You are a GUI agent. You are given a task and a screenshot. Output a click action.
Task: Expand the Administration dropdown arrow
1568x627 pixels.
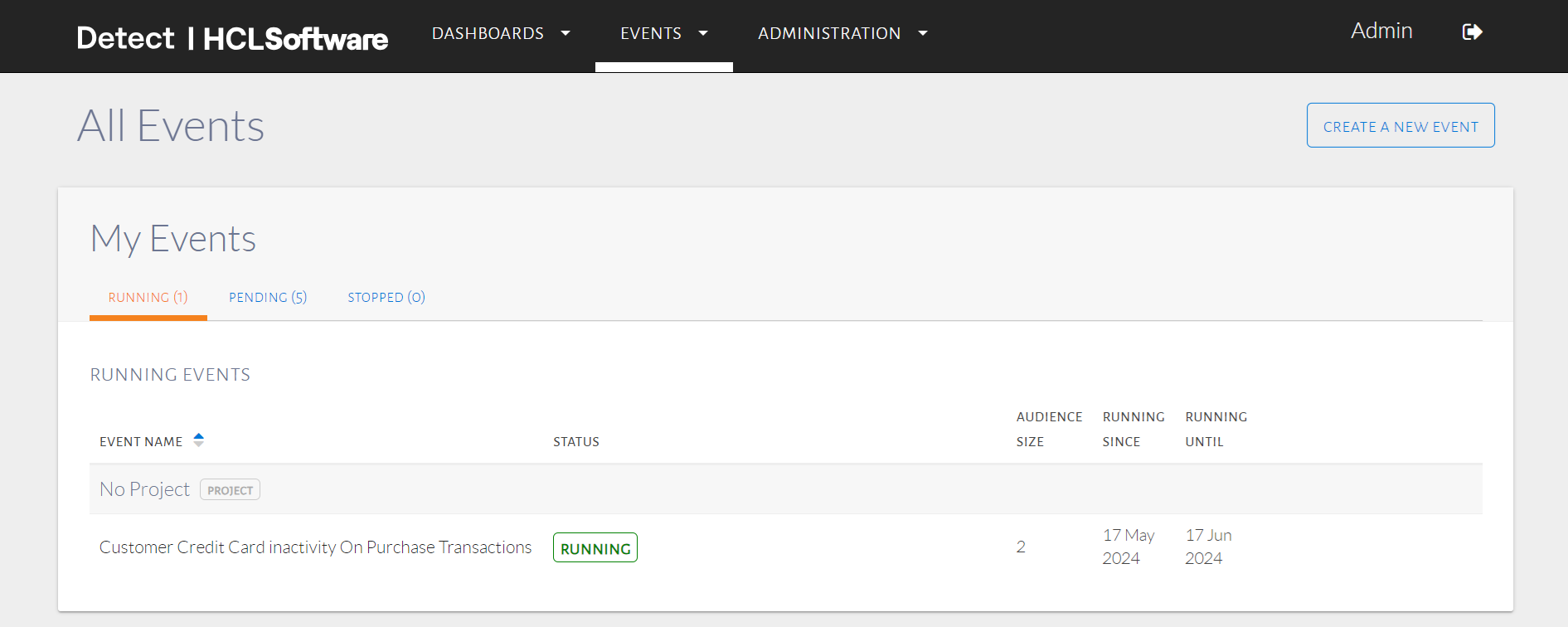(x=923, y=34)
